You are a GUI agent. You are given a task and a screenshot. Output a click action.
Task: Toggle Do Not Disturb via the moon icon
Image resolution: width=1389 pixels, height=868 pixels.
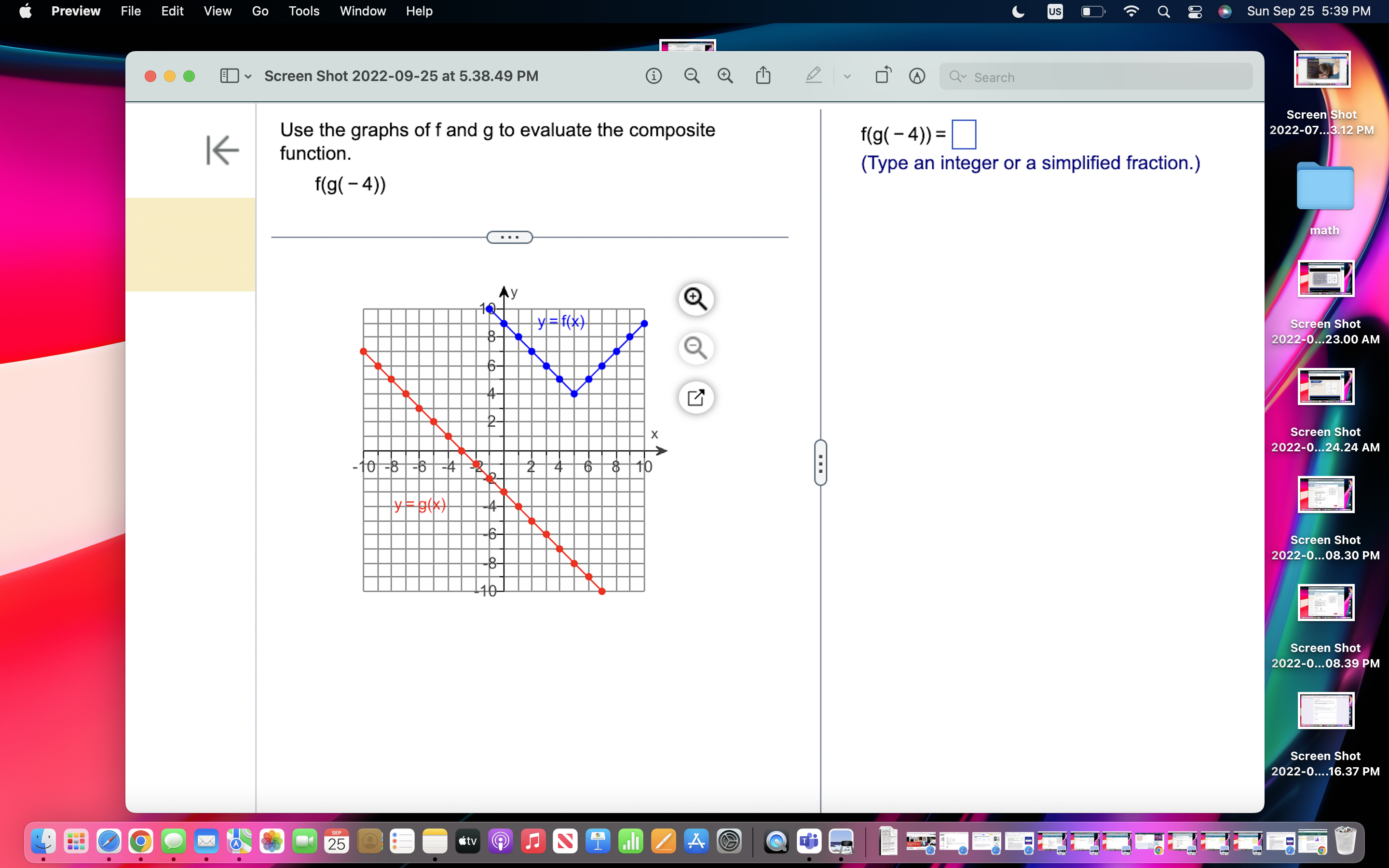[1017, 12]
